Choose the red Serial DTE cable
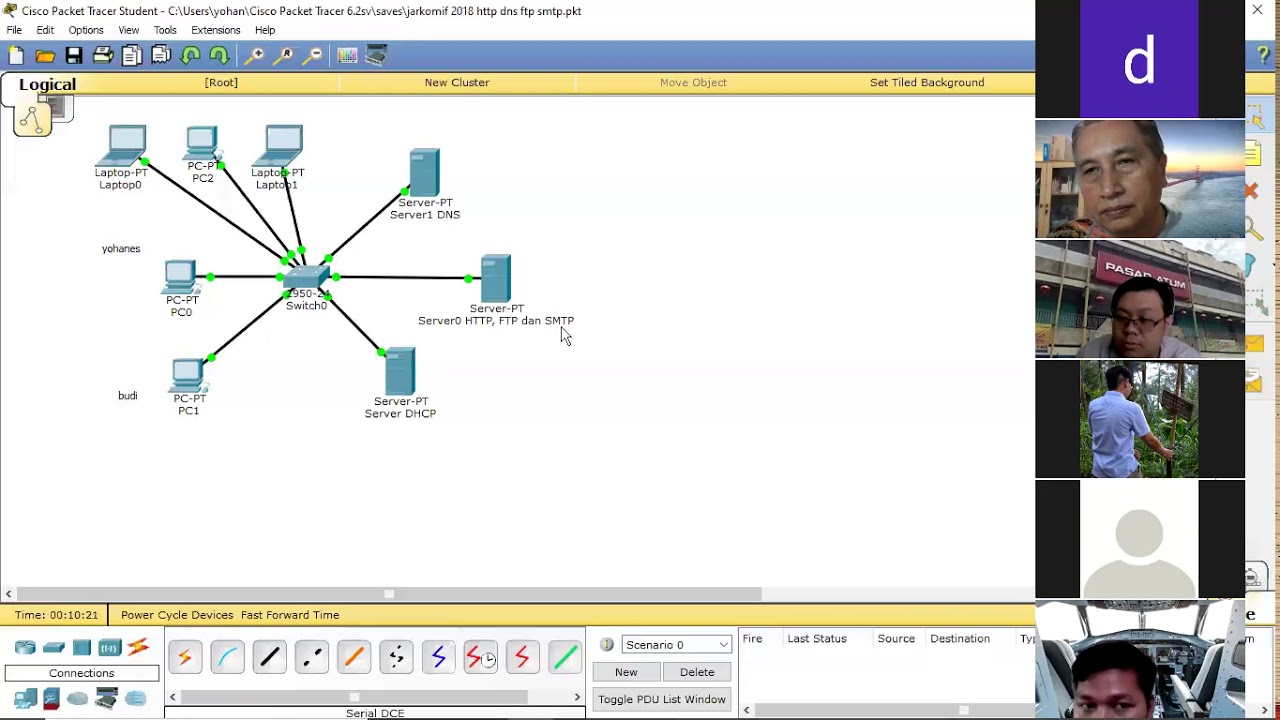 522,657
